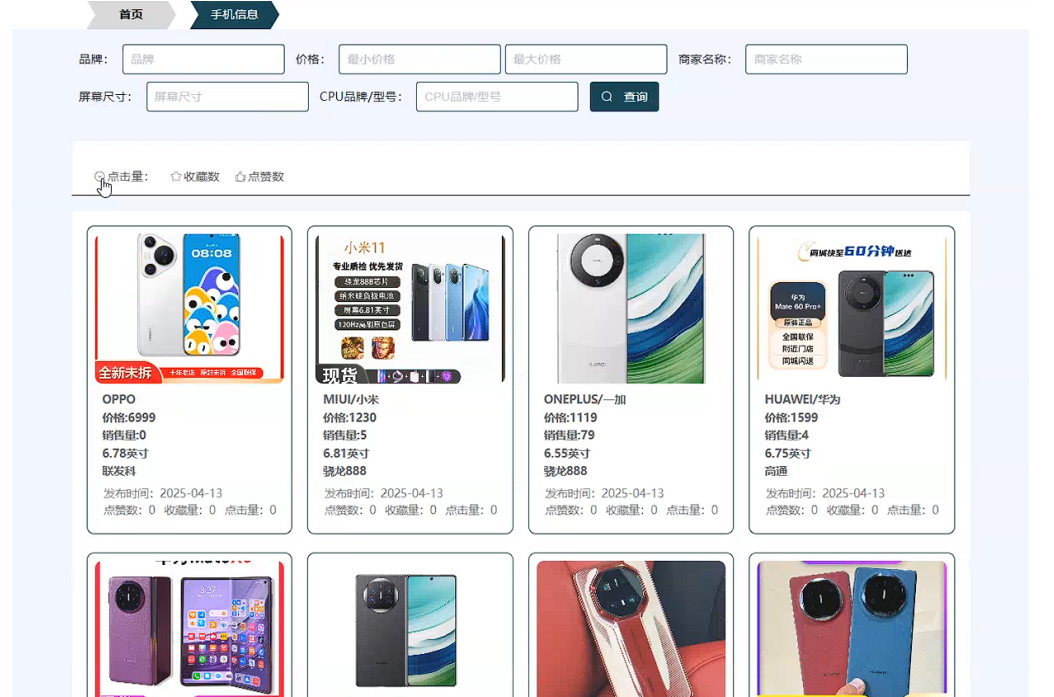Click the 最小价格 input field

click(x=419, y=59)
